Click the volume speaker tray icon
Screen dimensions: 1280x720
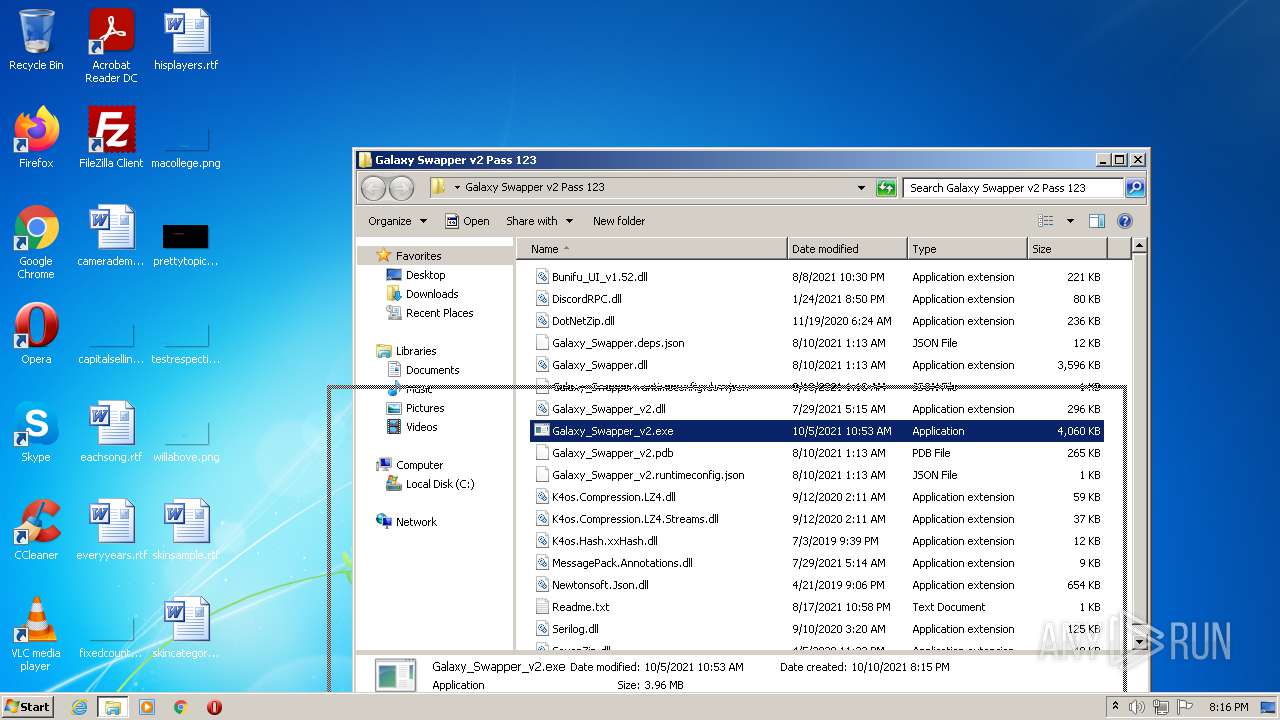[x=1137, y=707]
